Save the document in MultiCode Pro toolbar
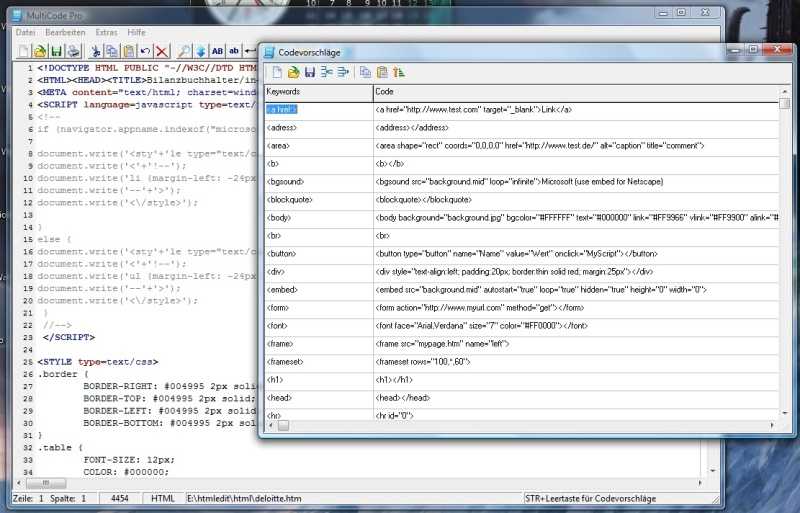 coord(57,51)
